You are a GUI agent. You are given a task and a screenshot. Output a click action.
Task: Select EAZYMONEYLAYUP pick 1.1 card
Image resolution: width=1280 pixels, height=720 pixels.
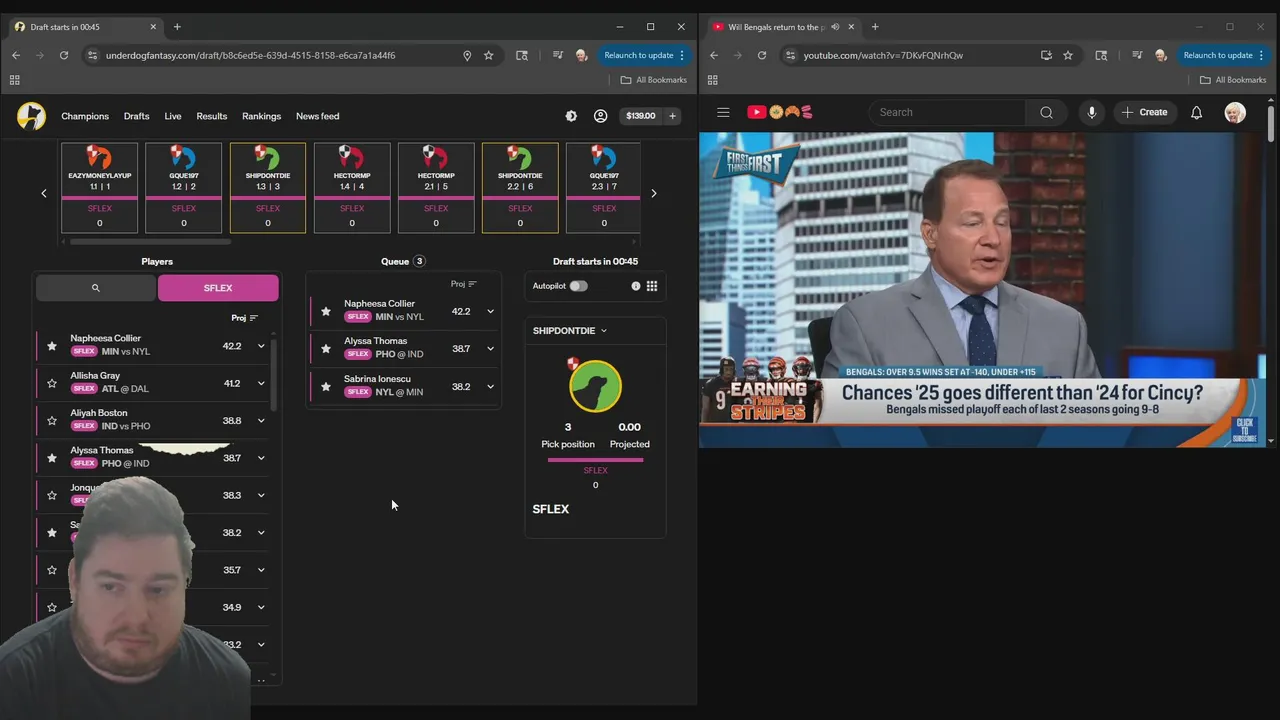pos(99,188)
